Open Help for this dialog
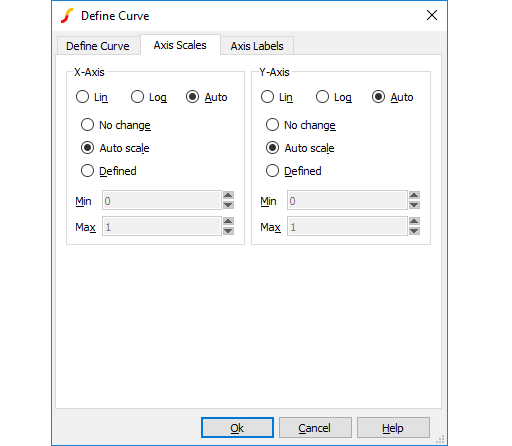The width and height of the screenshot is (512, 446). tap(393, 428)
